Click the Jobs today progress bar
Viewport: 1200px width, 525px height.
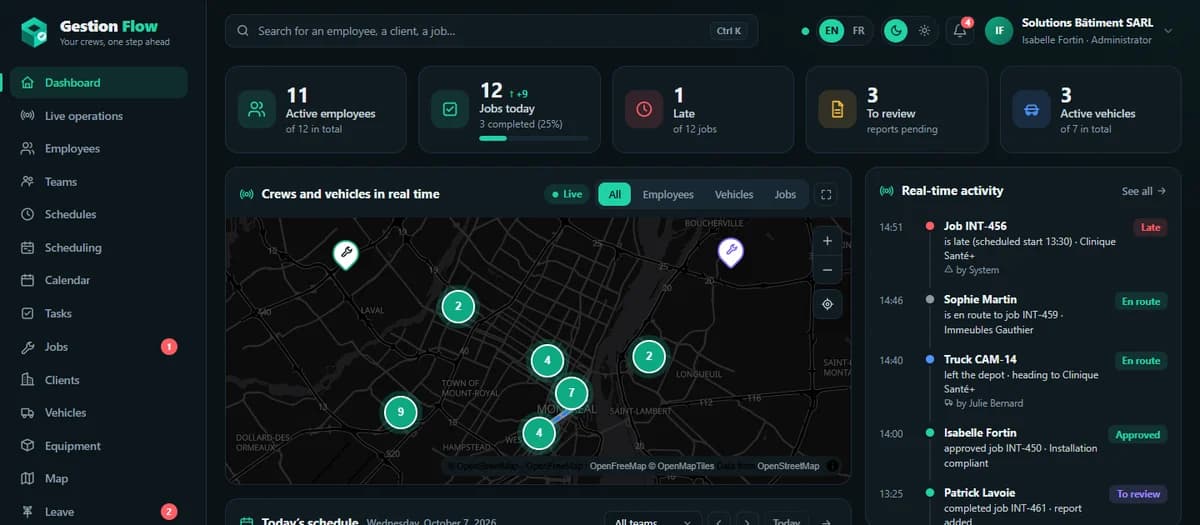click(x=533, y=138)
